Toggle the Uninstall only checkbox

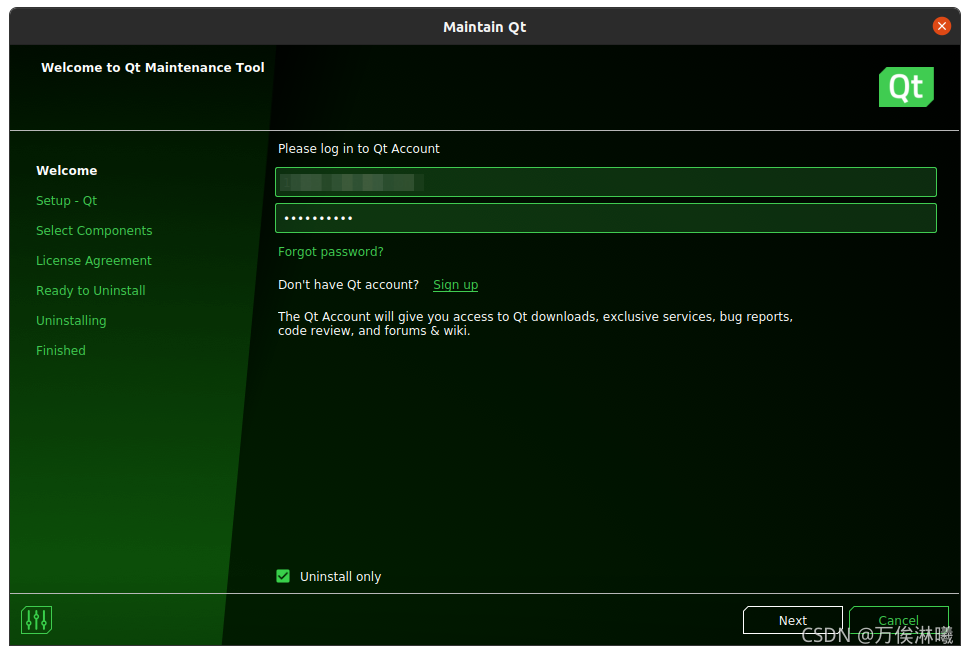click(283, 576)
